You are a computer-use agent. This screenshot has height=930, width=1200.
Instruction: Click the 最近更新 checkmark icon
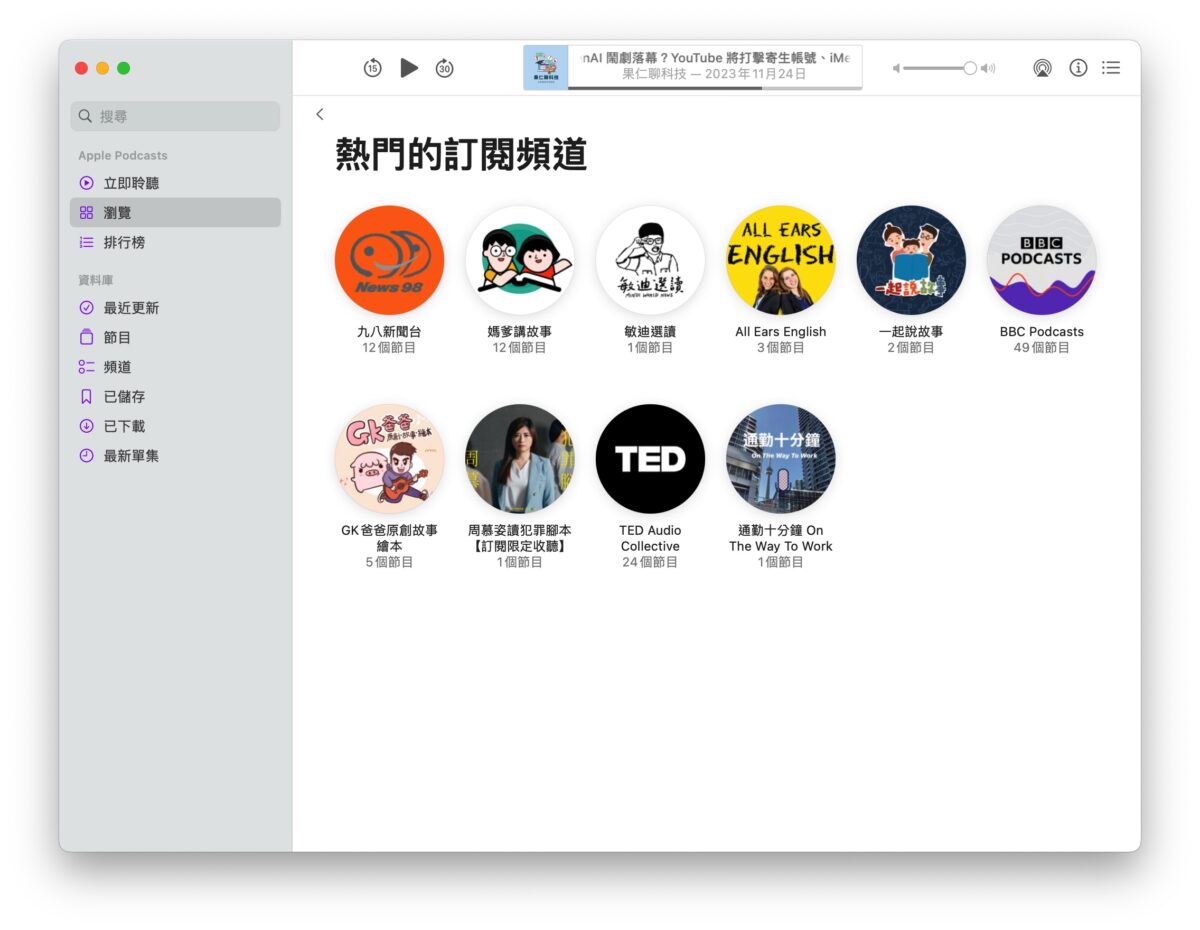(x=86, y=308)
